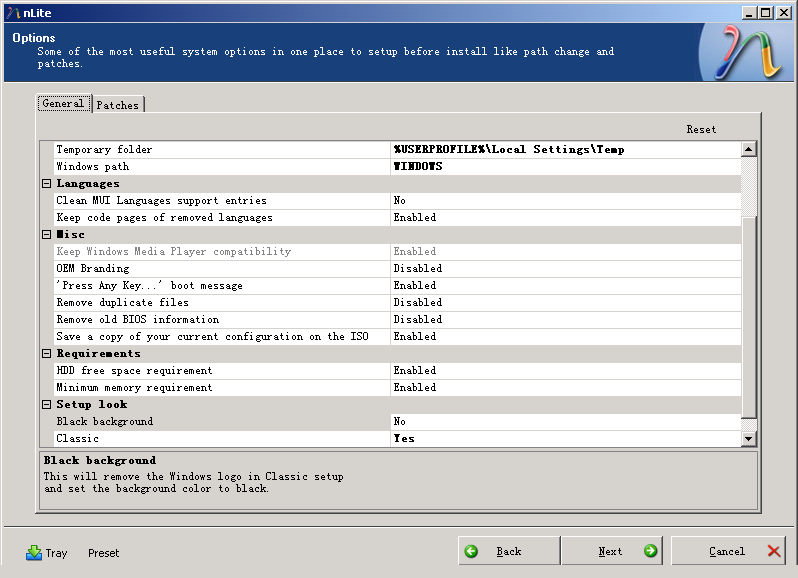
Task: Open the Preset menu
Action: pyautogui.click(x=103, y=553)
